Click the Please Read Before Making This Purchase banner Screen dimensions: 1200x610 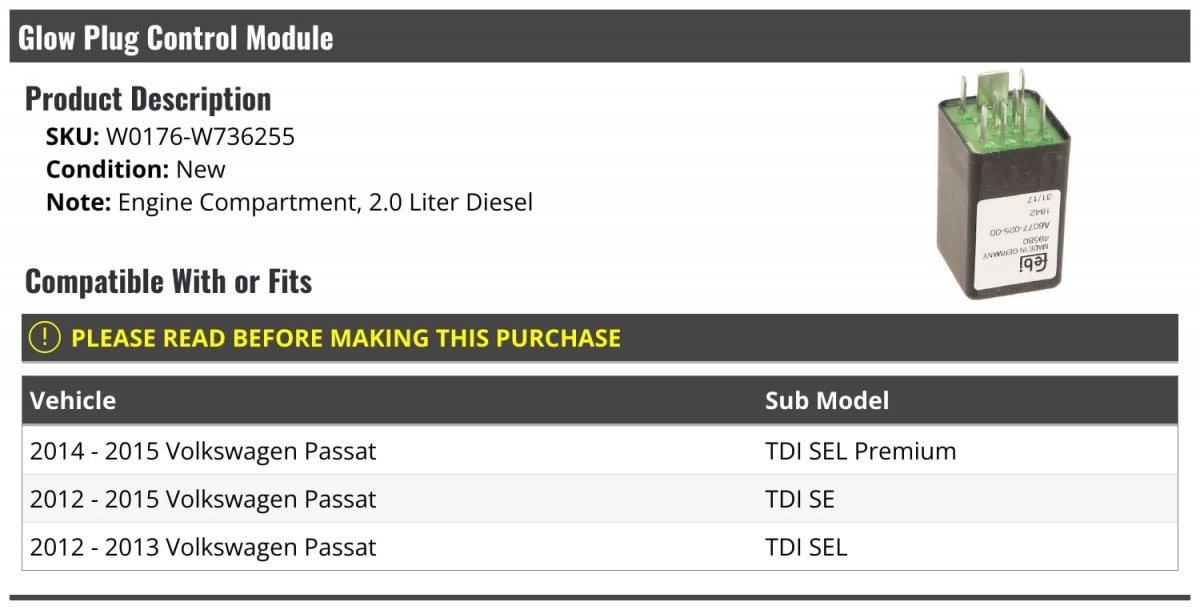coord(600,338)
